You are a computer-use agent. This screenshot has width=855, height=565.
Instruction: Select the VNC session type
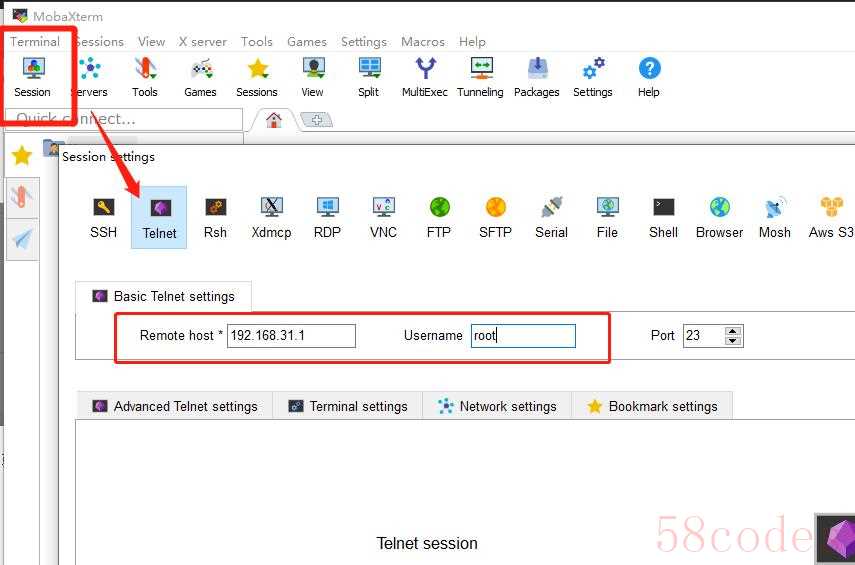[383, 218]
